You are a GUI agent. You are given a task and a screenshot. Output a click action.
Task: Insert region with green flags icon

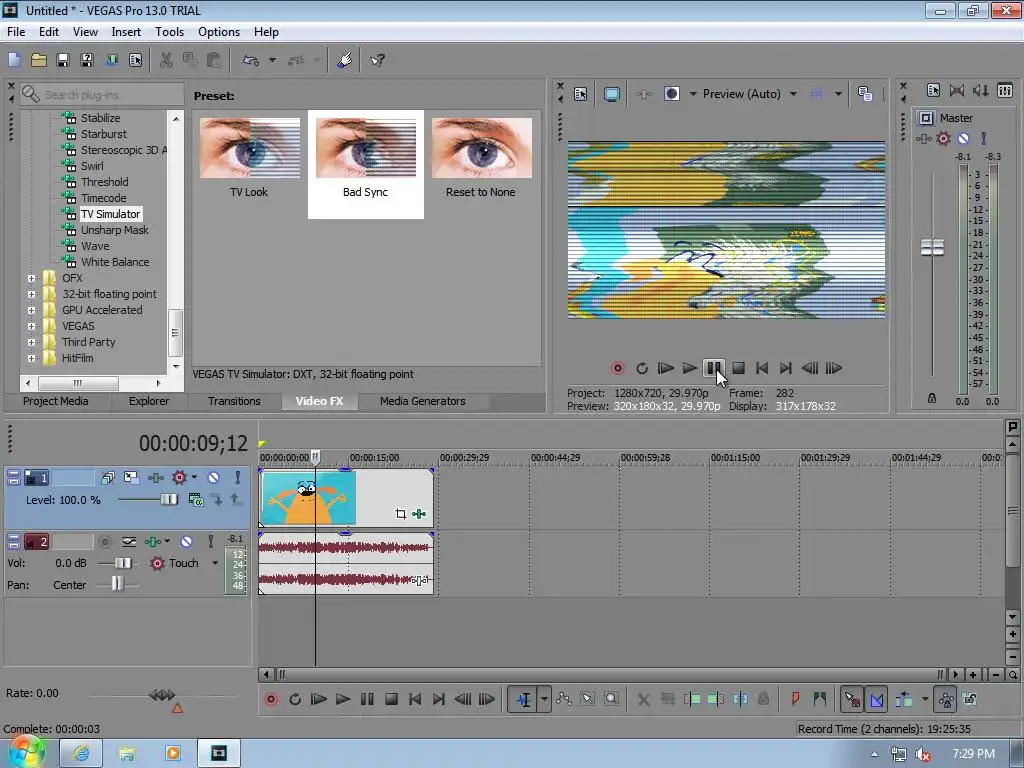click(820, 699)
